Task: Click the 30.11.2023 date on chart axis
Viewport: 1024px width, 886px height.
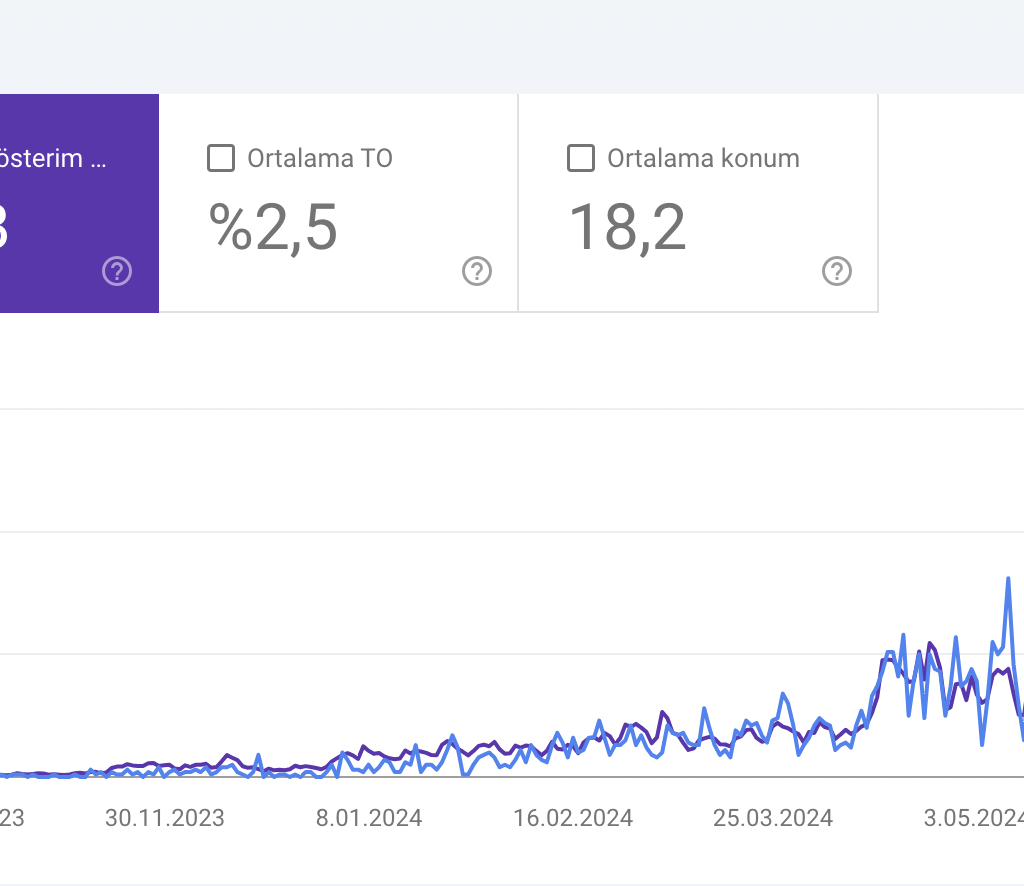Action: [x=165, y=818]
